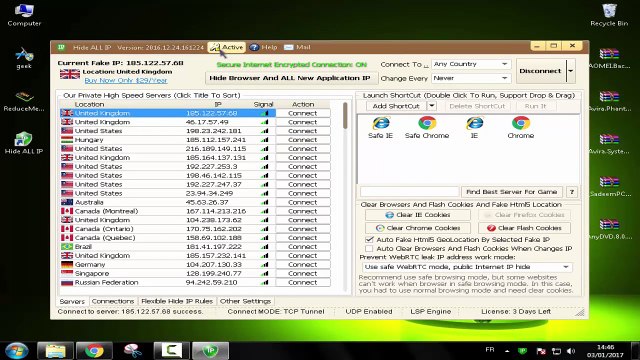Screen dimensions: 640x360
Task: Click the Active status button
Action: (x=227, y=47)
